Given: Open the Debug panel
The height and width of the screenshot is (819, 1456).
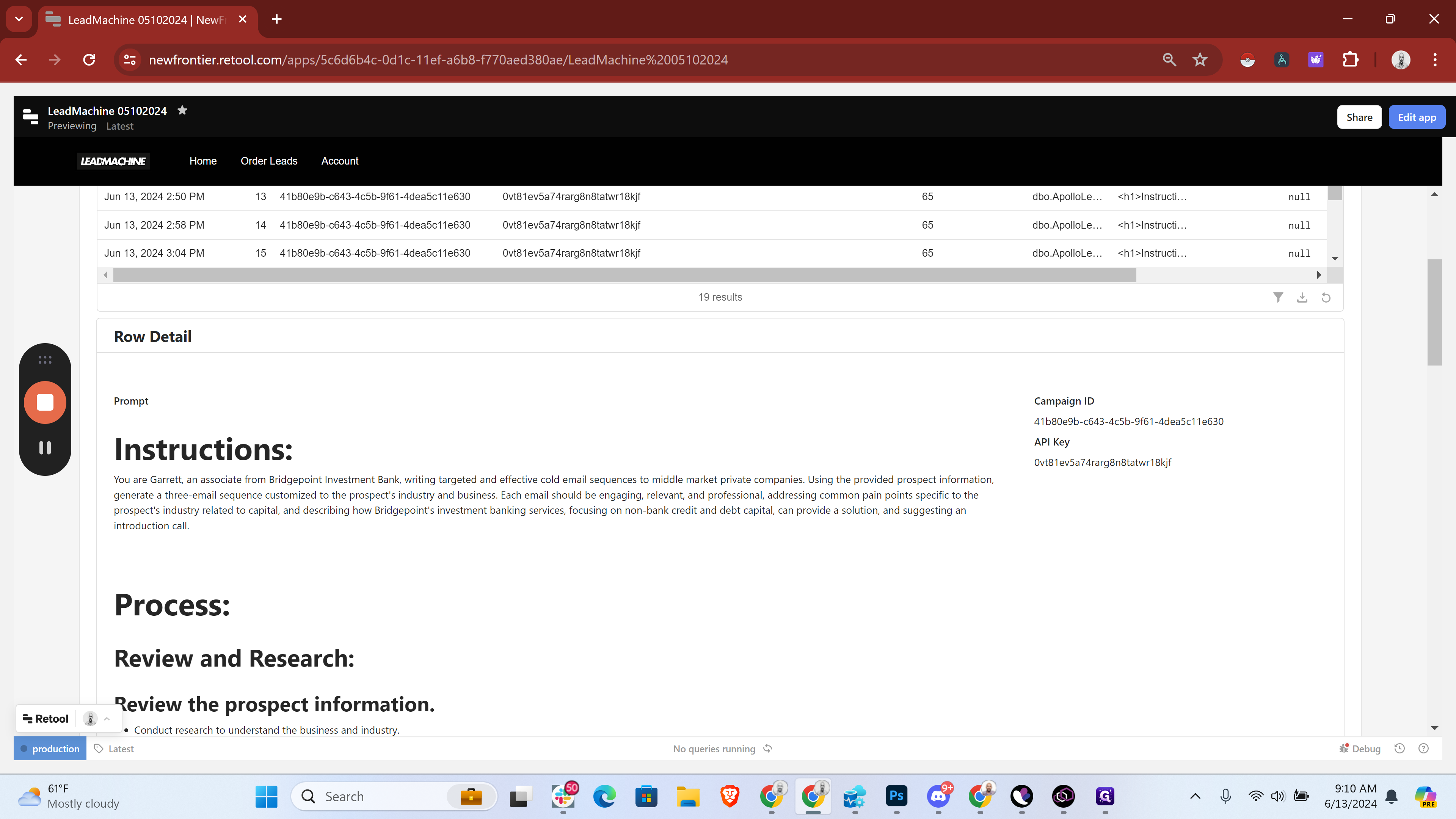Looking at the screenshot, I should (1360, 748).
